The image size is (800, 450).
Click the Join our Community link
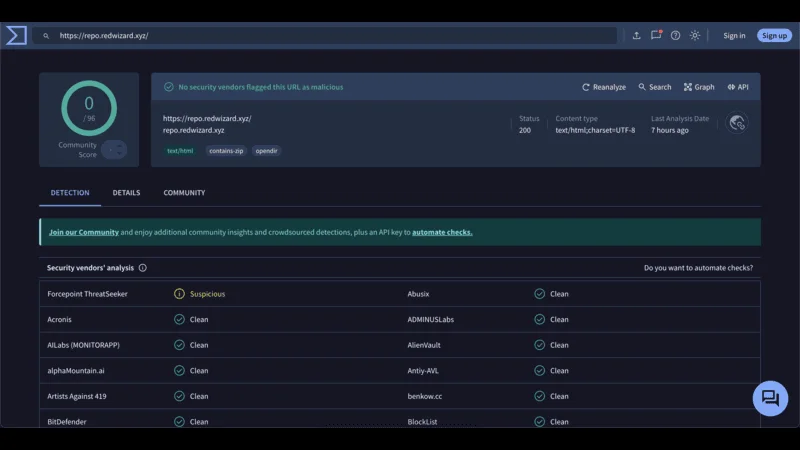84,232
